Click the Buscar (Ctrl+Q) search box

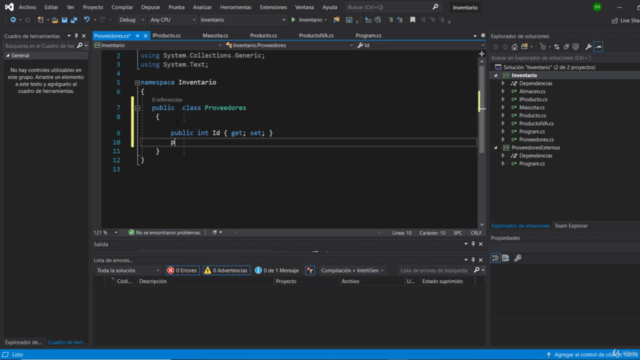pyautogui.click(x=393, y=7)
